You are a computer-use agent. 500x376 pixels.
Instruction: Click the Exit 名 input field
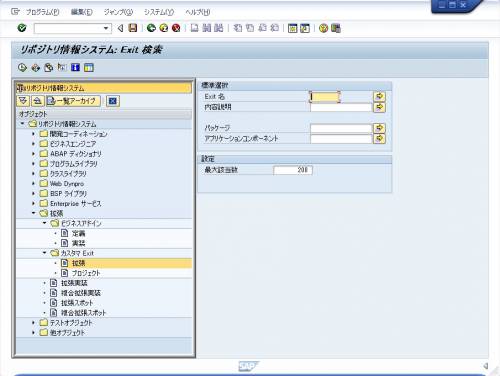pos(324,97)
